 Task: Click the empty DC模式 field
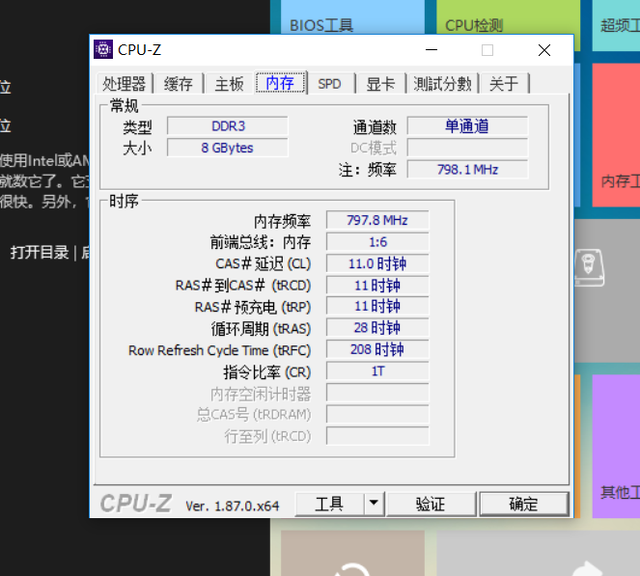pyautogui.click(x=467, y=148)
